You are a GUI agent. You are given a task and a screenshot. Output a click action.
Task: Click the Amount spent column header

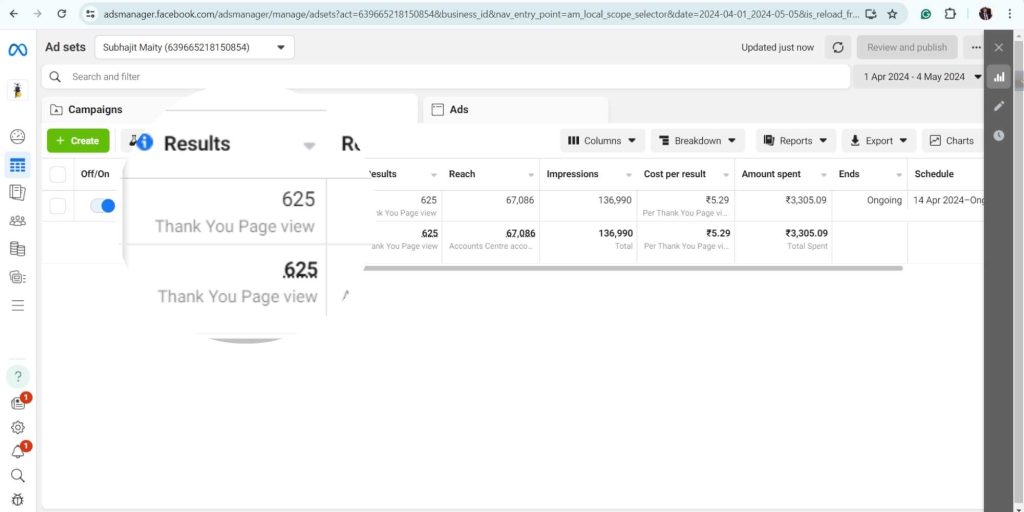(771, 174)
